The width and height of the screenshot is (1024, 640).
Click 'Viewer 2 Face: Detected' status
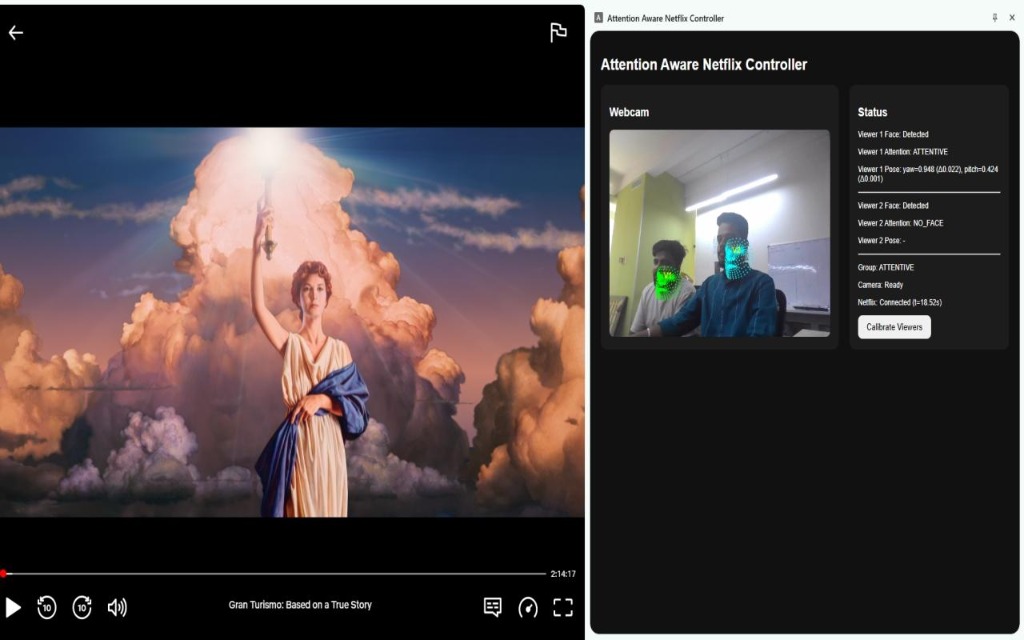[893, 206]
